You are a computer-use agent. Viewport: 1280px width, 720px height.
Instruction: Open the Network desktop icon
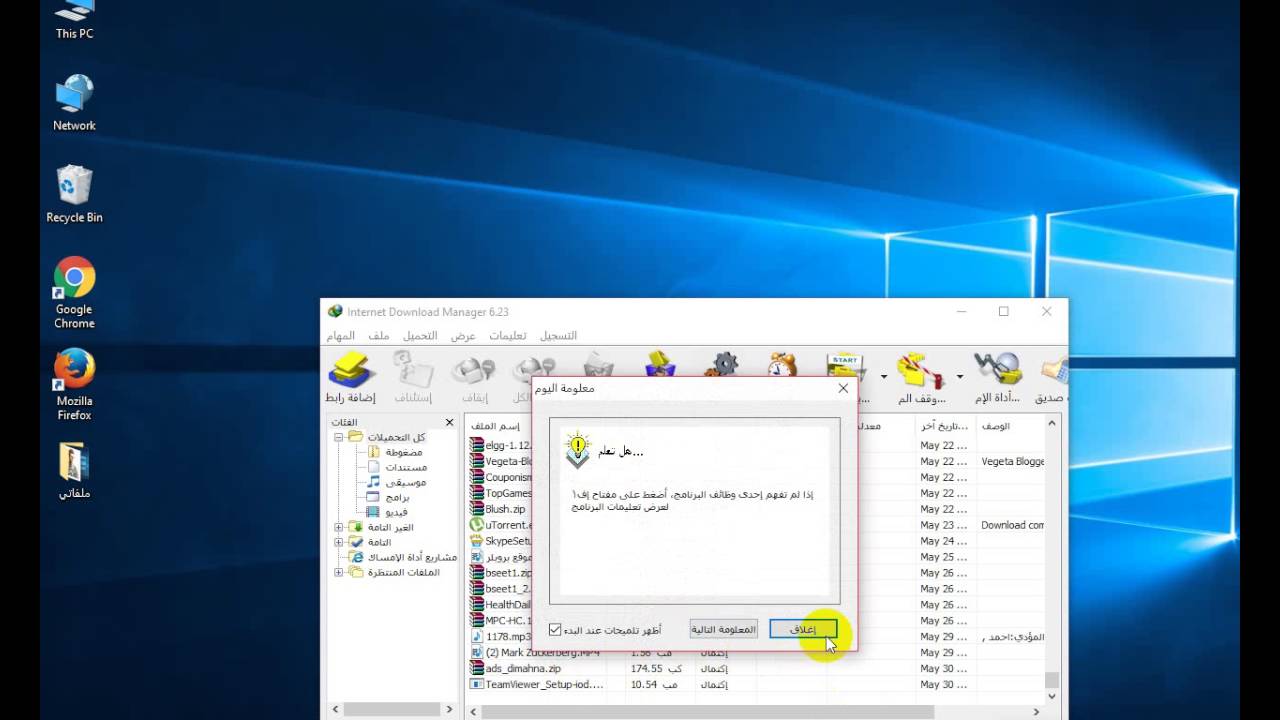[74, 102]
